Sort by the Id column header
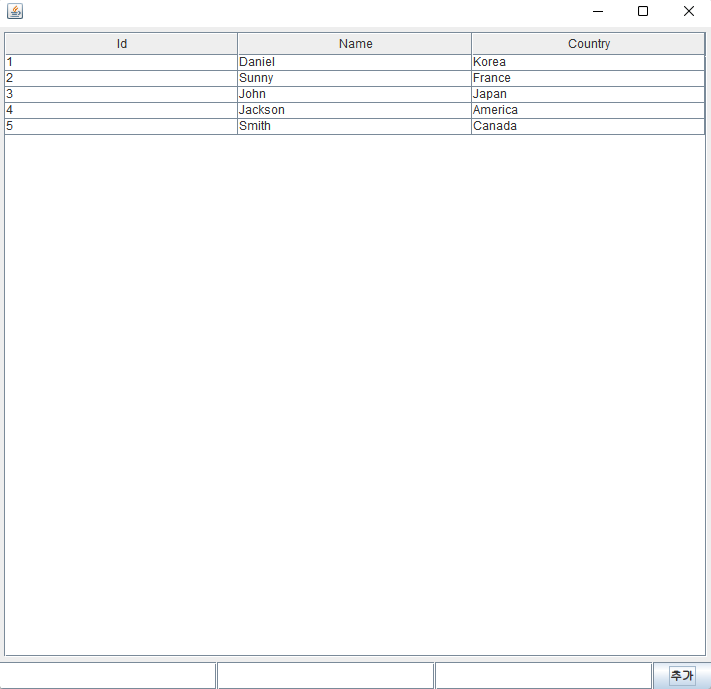Screen dimensions: 711x689 [x=121, y=44]
